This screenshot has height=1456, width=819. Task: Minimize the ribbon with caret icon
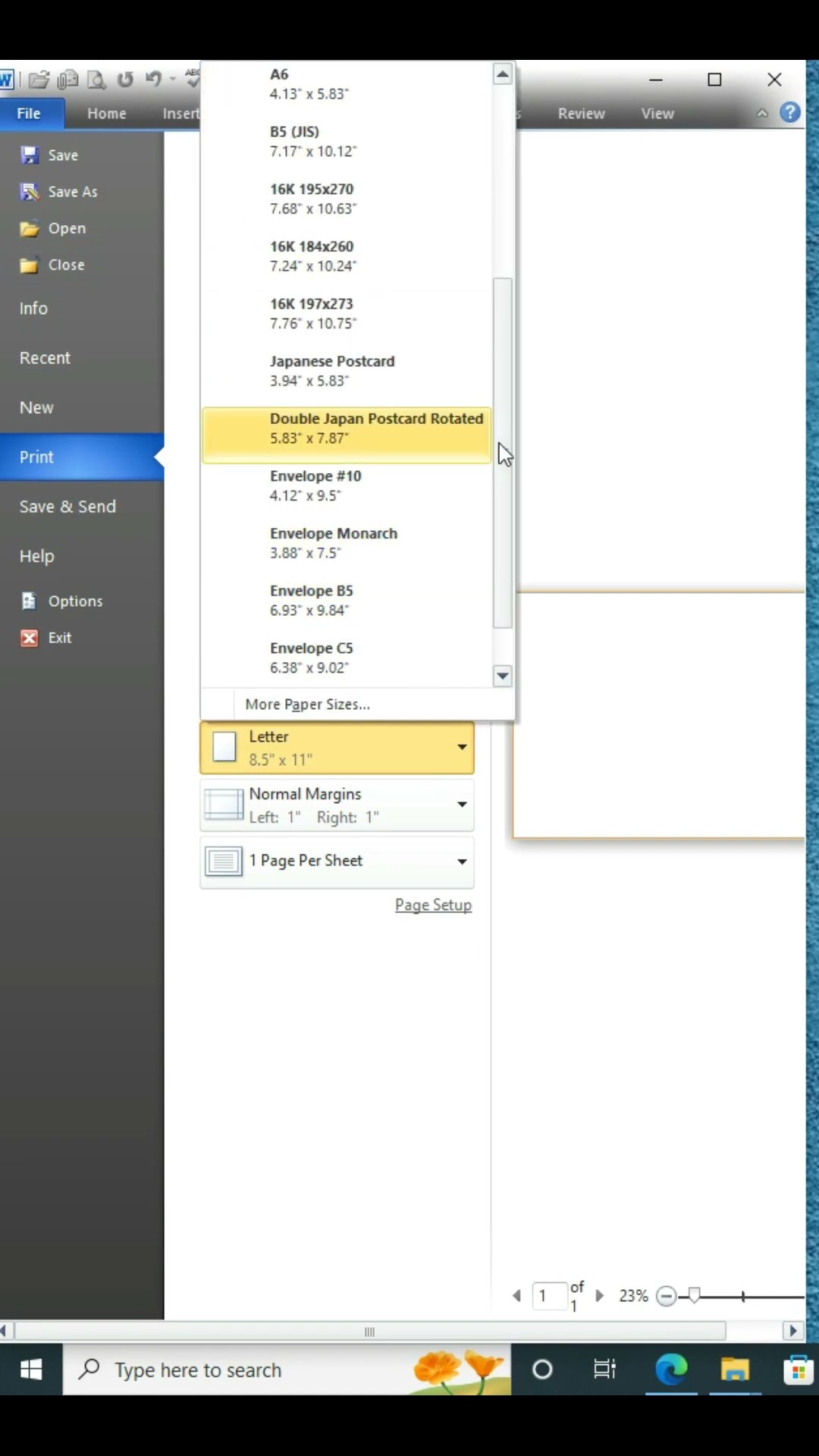coord(762,113)
